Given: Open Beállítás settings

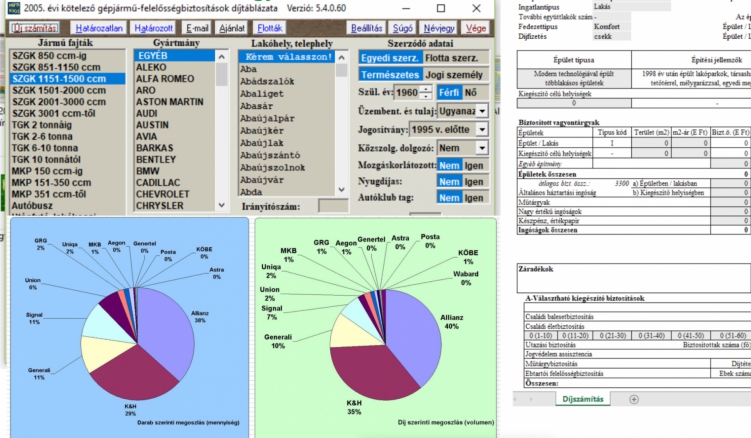Looking at the screenshot, I should click(366, 28).
